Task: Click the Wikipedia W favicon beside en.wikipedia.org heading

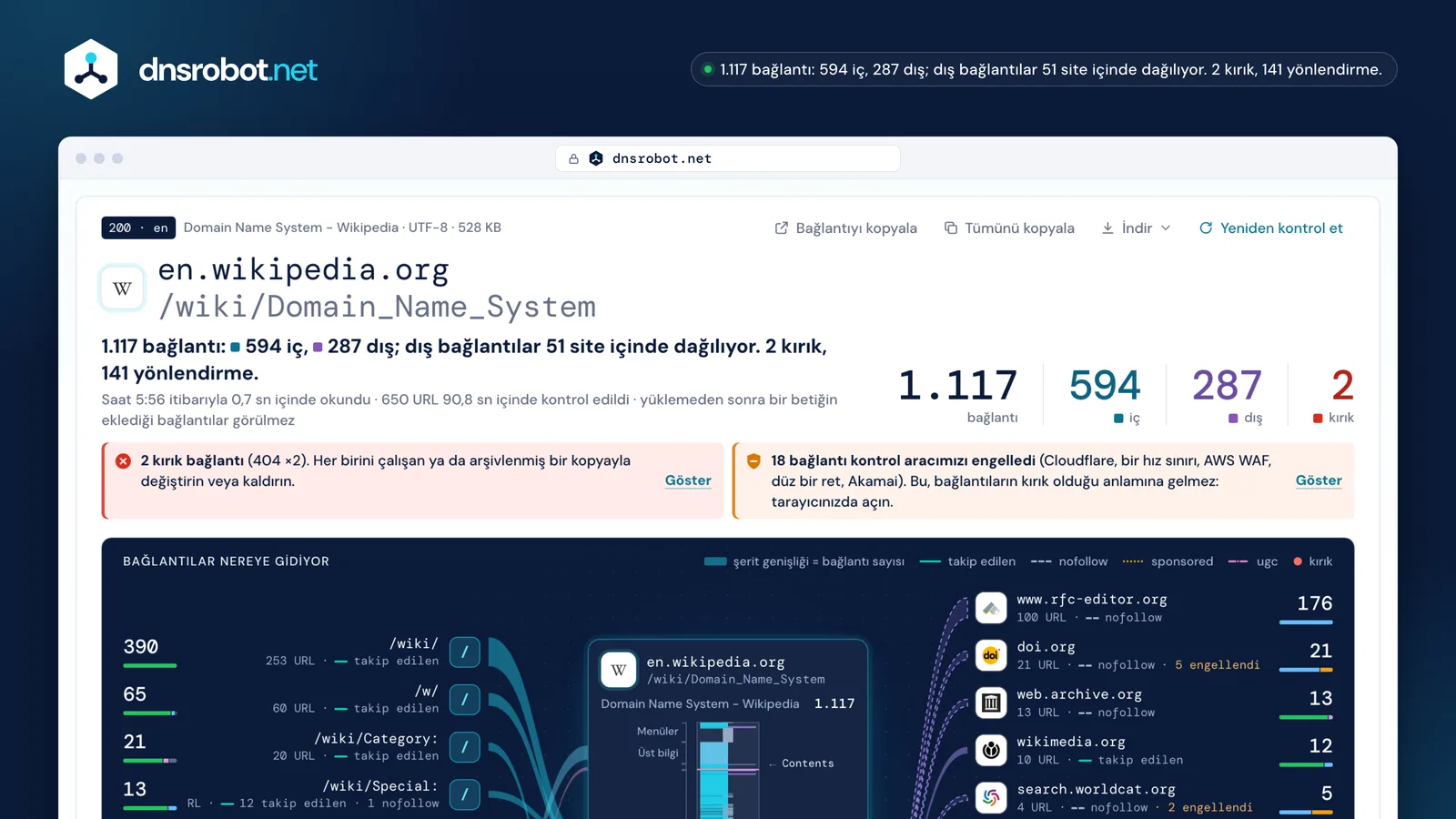Action: (122, 288)
